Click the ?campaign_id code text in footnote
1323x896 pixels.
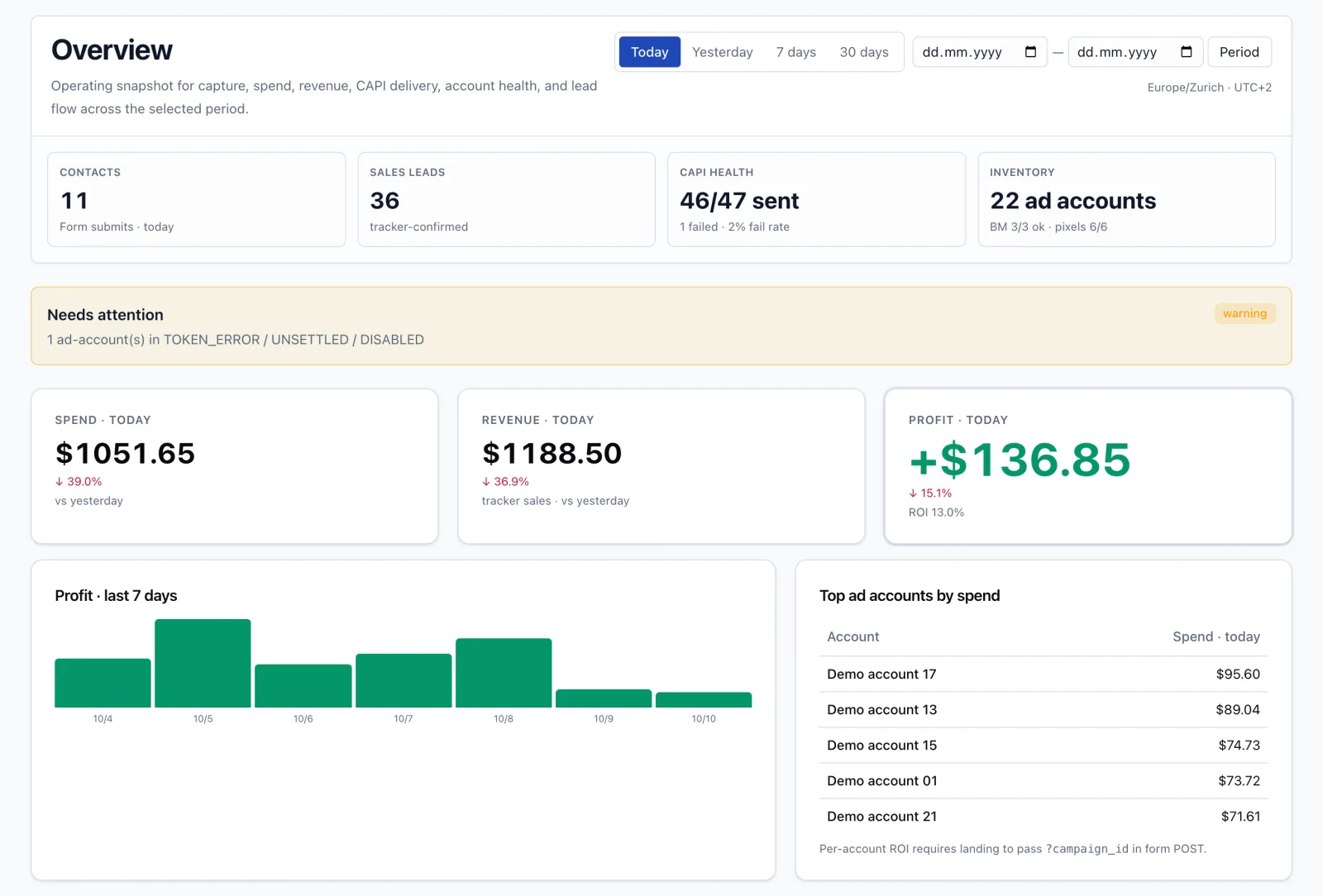(x=1087, y=849)
